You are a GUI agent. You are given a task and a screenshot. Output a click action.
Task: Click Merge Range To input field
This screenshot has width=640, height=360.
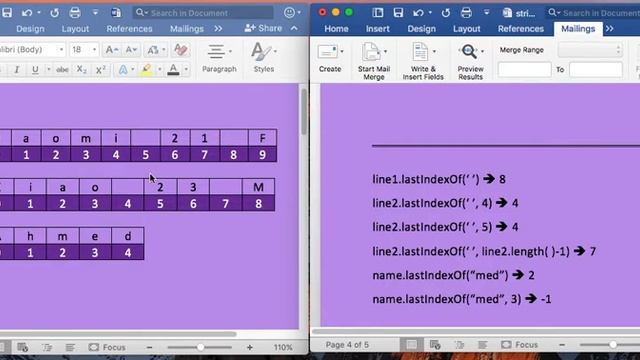(596, 70)
